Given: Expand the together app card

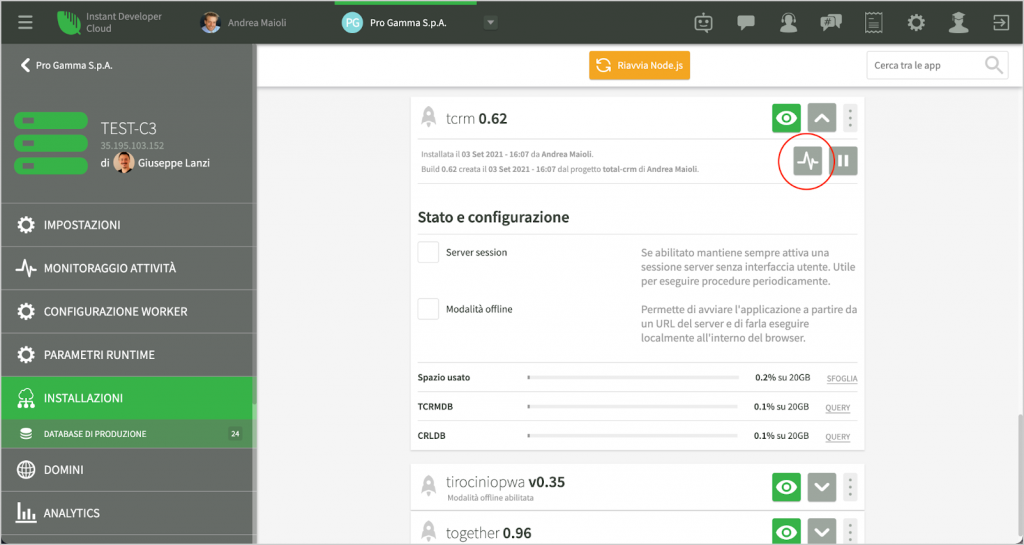Looking at the screenshot, I should (x=822, y=532).
